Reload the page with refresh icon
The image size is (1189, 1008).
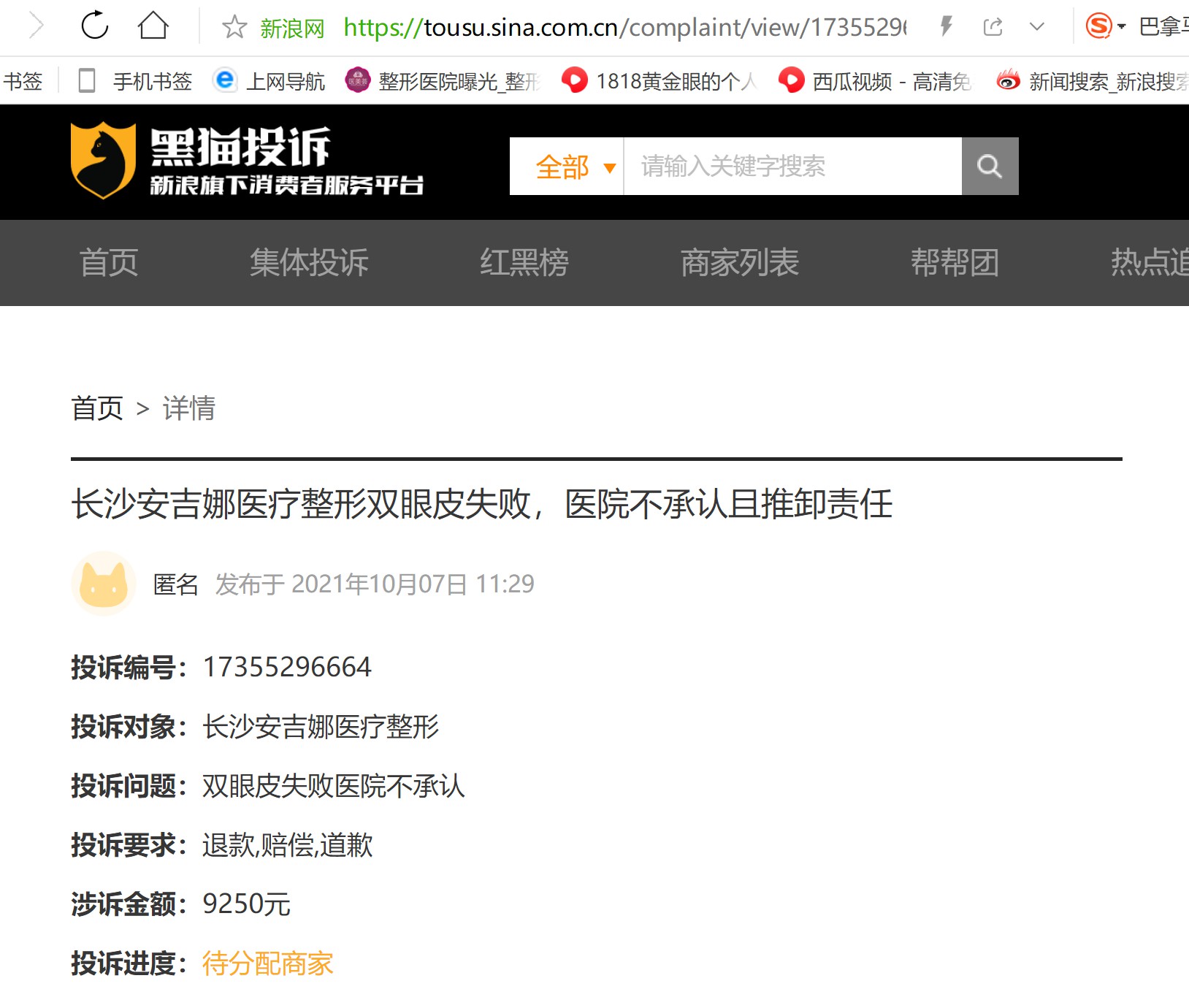coord(95,26)
